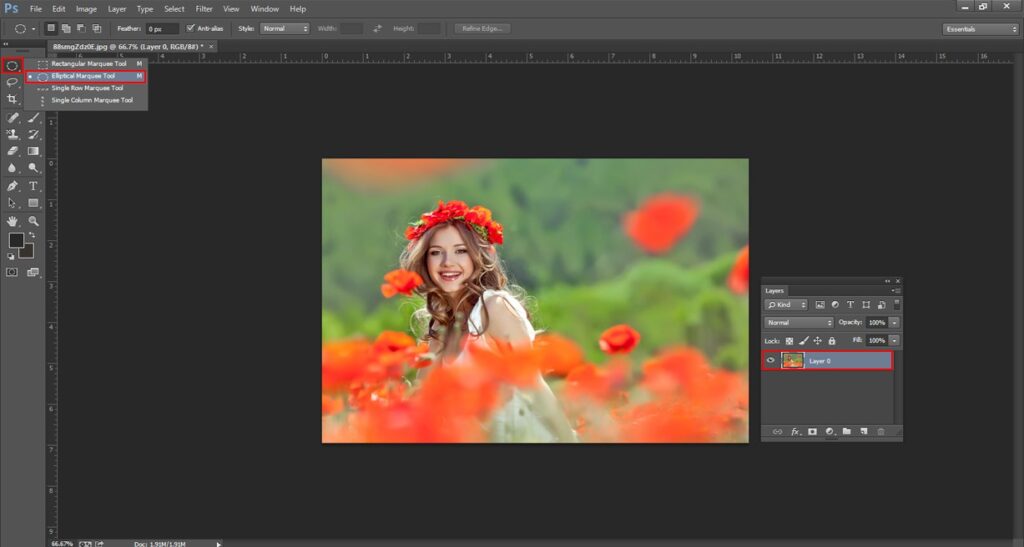Open the Layers panel menu

coord(897,290)
